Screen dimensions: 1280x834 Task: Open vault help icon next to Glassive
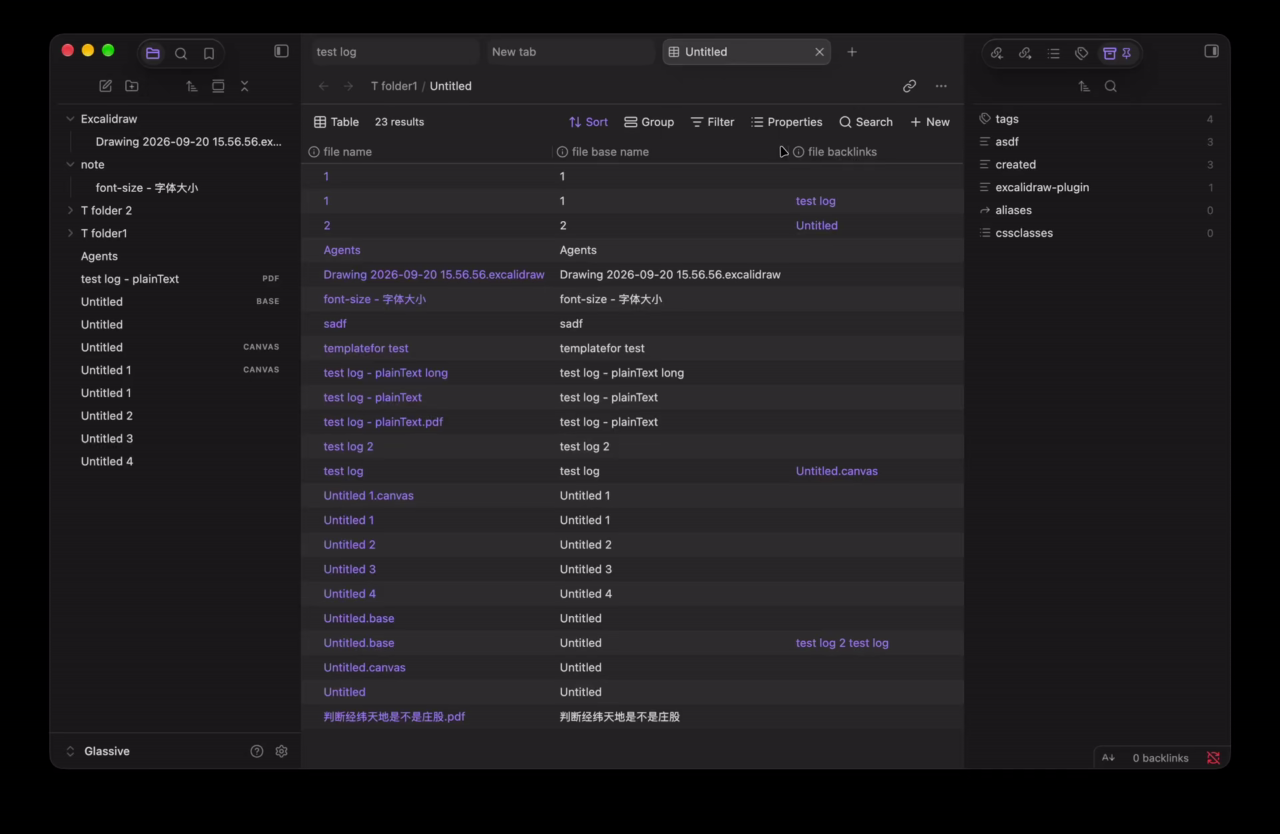(x=257, y=751)
